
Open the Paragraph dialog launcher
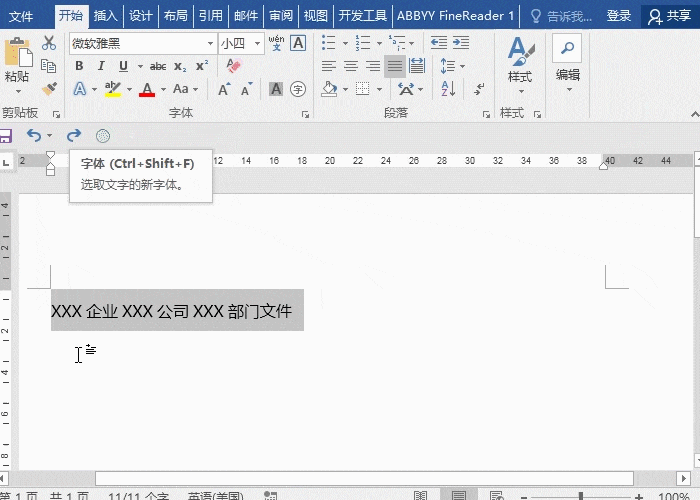486,115
